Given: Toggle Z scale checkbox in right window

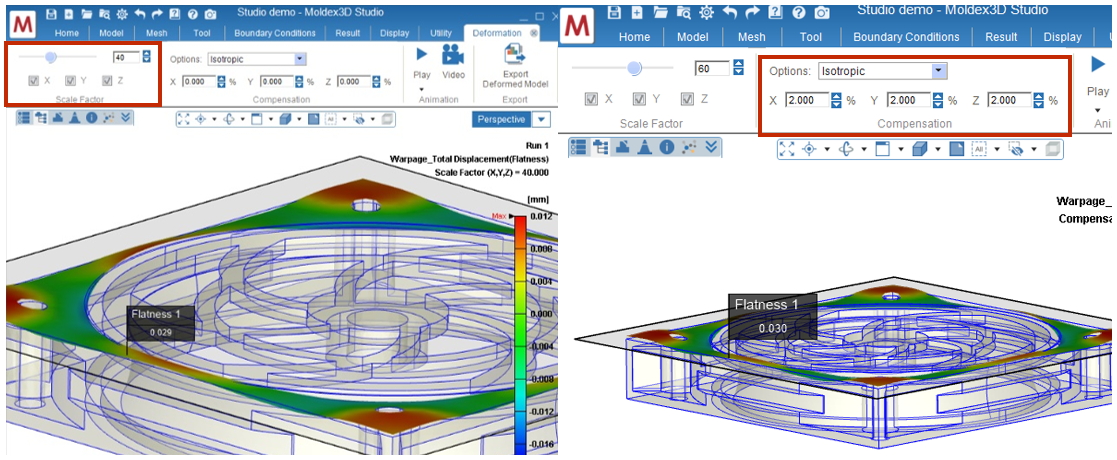Looking at the screenshot, I should point(687,100).
